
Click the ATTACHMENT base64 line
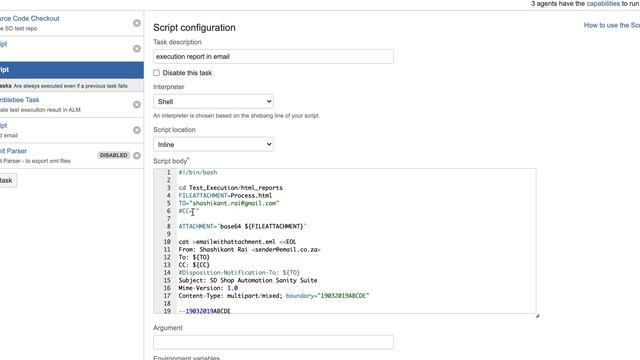(x=242, y=226)
